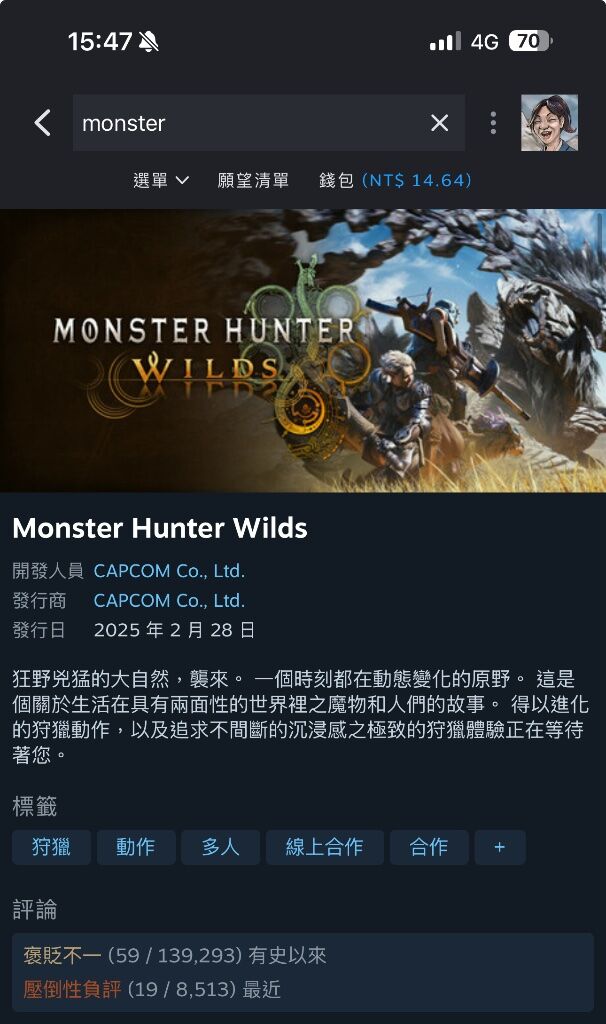Screen dimensions: 606x1024
Task: Open the 願望清單 wishlist tab
Action: point(253,180)
